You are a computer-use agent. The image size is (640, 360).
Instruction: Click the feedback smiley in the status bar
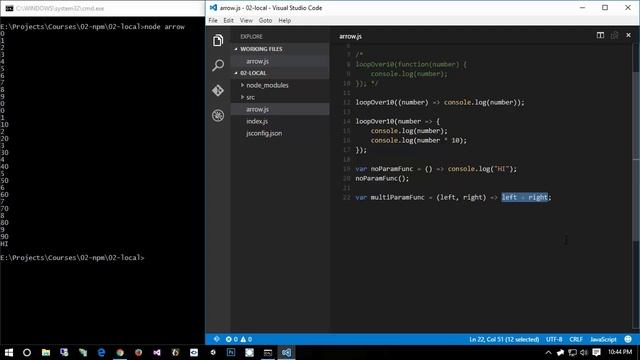tap(628, 339)
